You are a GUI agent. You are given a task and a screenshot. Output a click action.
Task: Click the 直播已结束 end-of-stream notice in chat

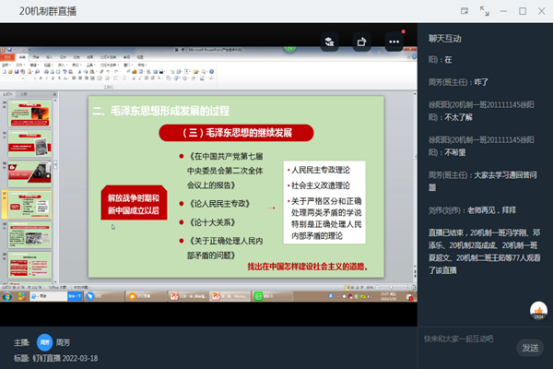pos(484,252)
